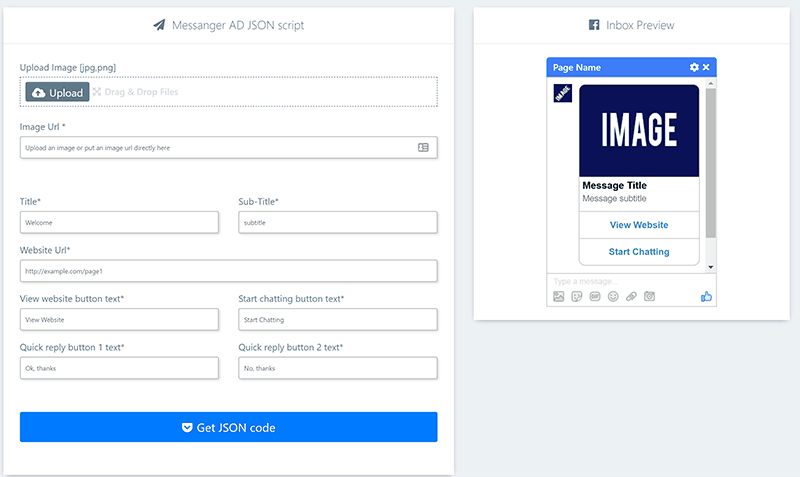Viewport: 800px width, 477px height.
Task: Click the preview scrollbar down arrow
Action: 711,267
